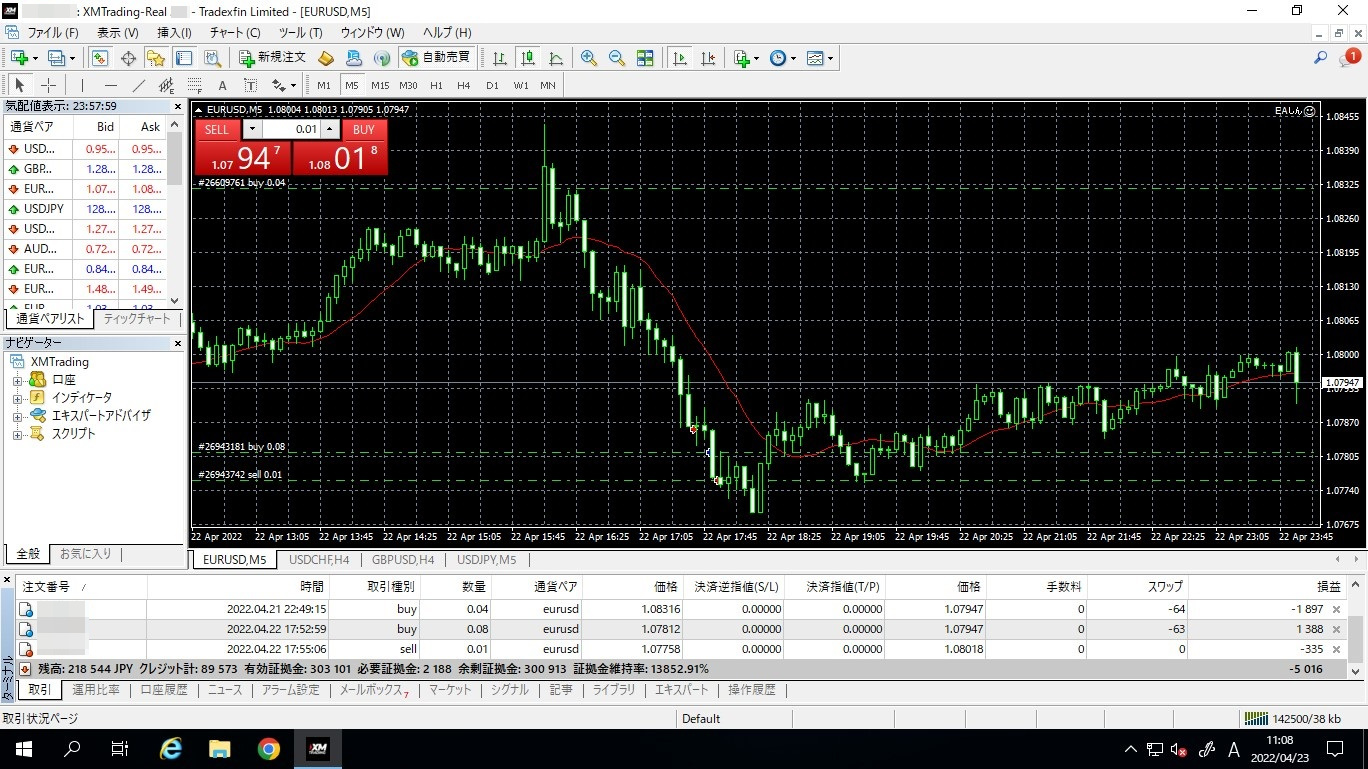Open the Strategy Tester icon
The image size is (1368, 769).
click(211, 58)
